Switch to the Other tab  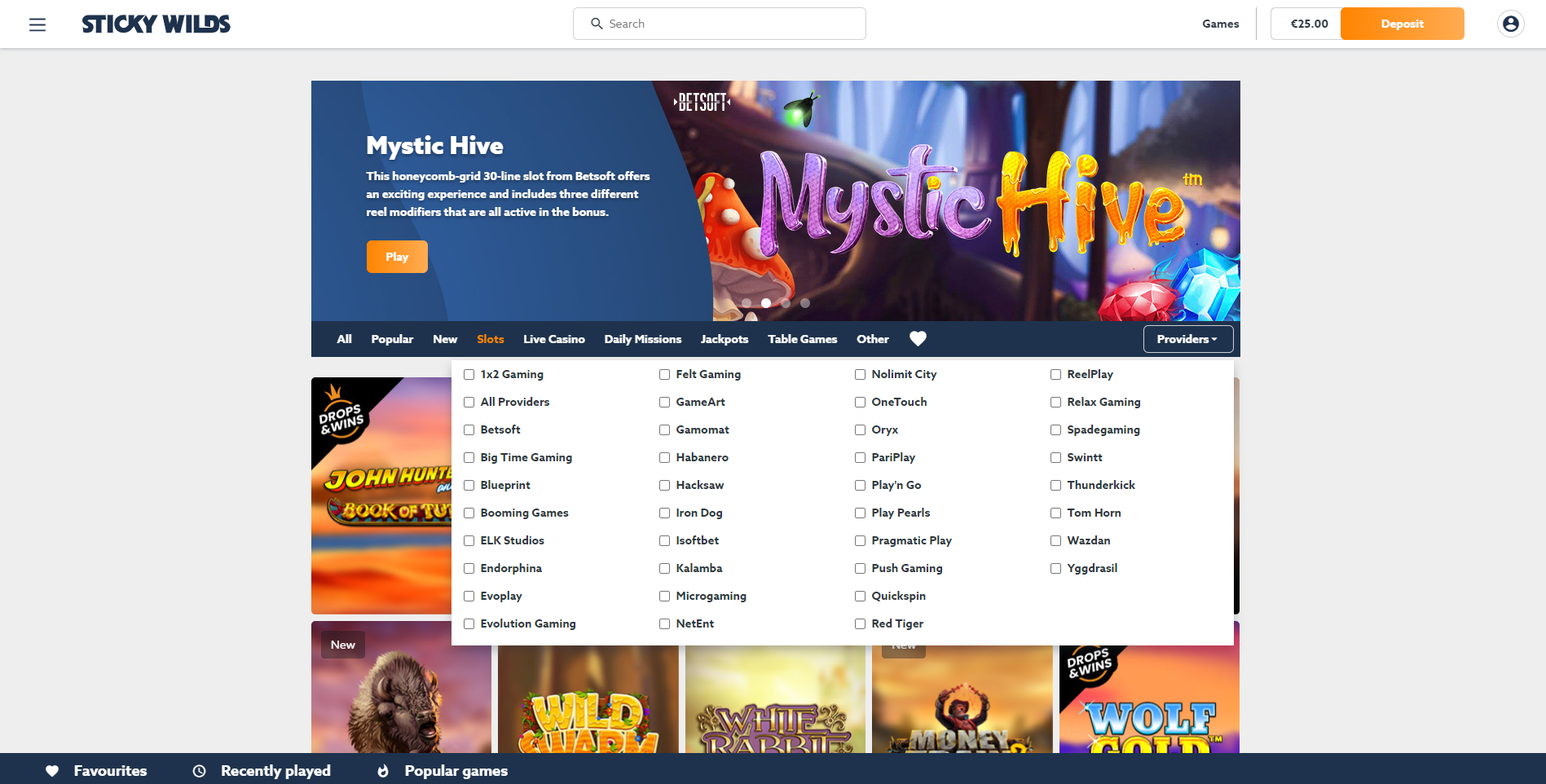(873, 339)
